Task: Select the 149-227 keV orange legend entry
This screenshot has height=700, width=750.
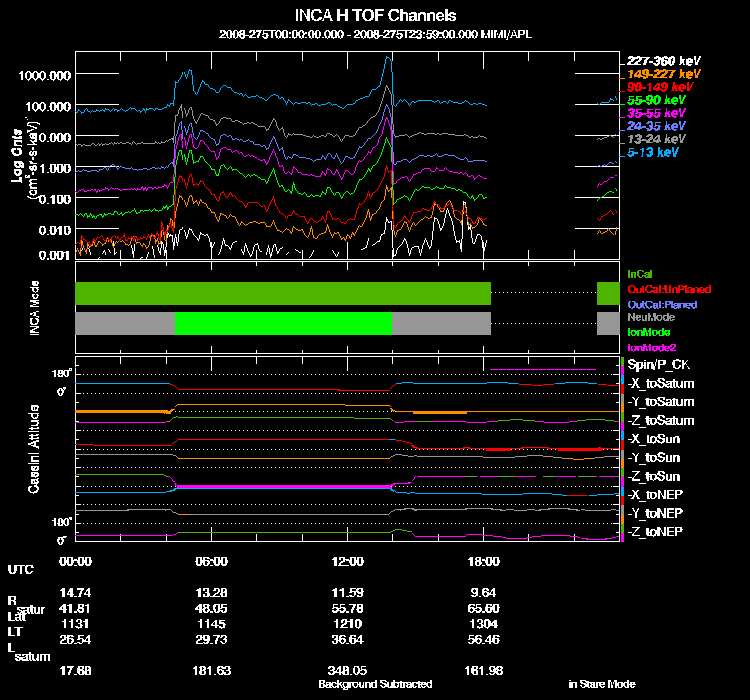Action: [663, 74]
